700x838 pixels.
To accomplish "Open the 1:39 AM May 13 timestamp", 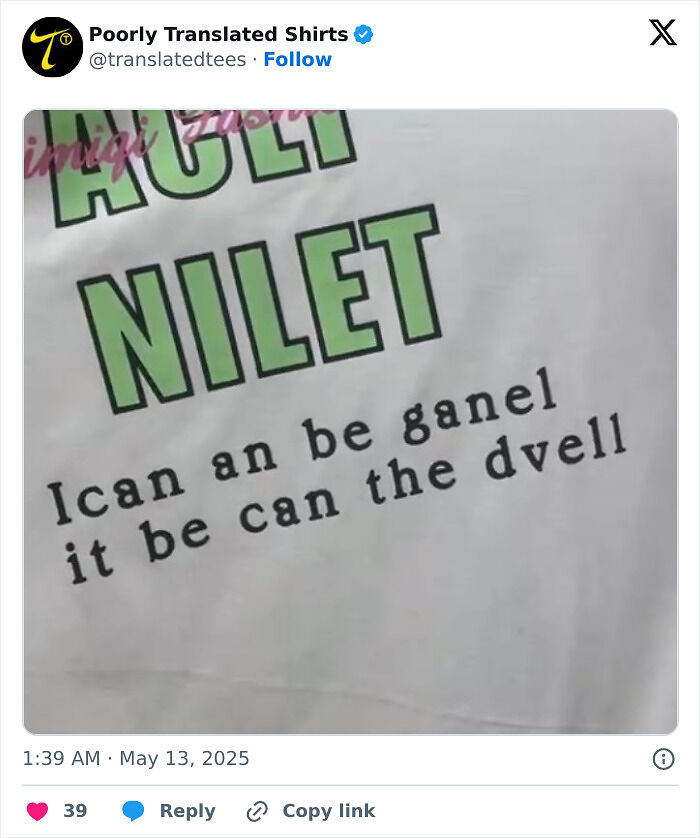I will coord(136,759).
